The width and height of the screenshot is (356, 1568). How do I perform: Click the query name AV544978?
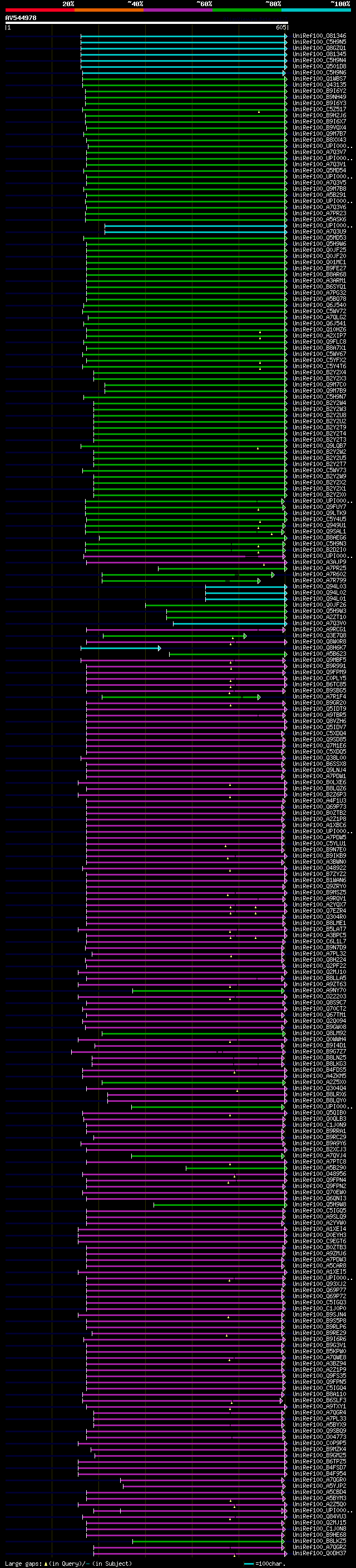[21, 18]
